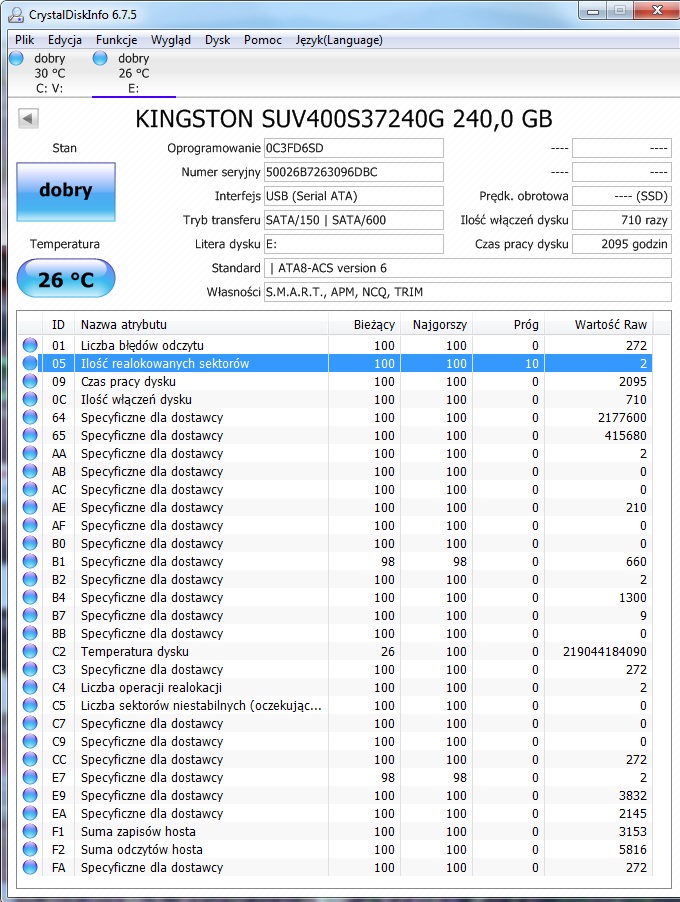The height and width of the screenshot is (902, 680).
Task: Click the Najgorszy column header
Action: (x=436, y=324)
